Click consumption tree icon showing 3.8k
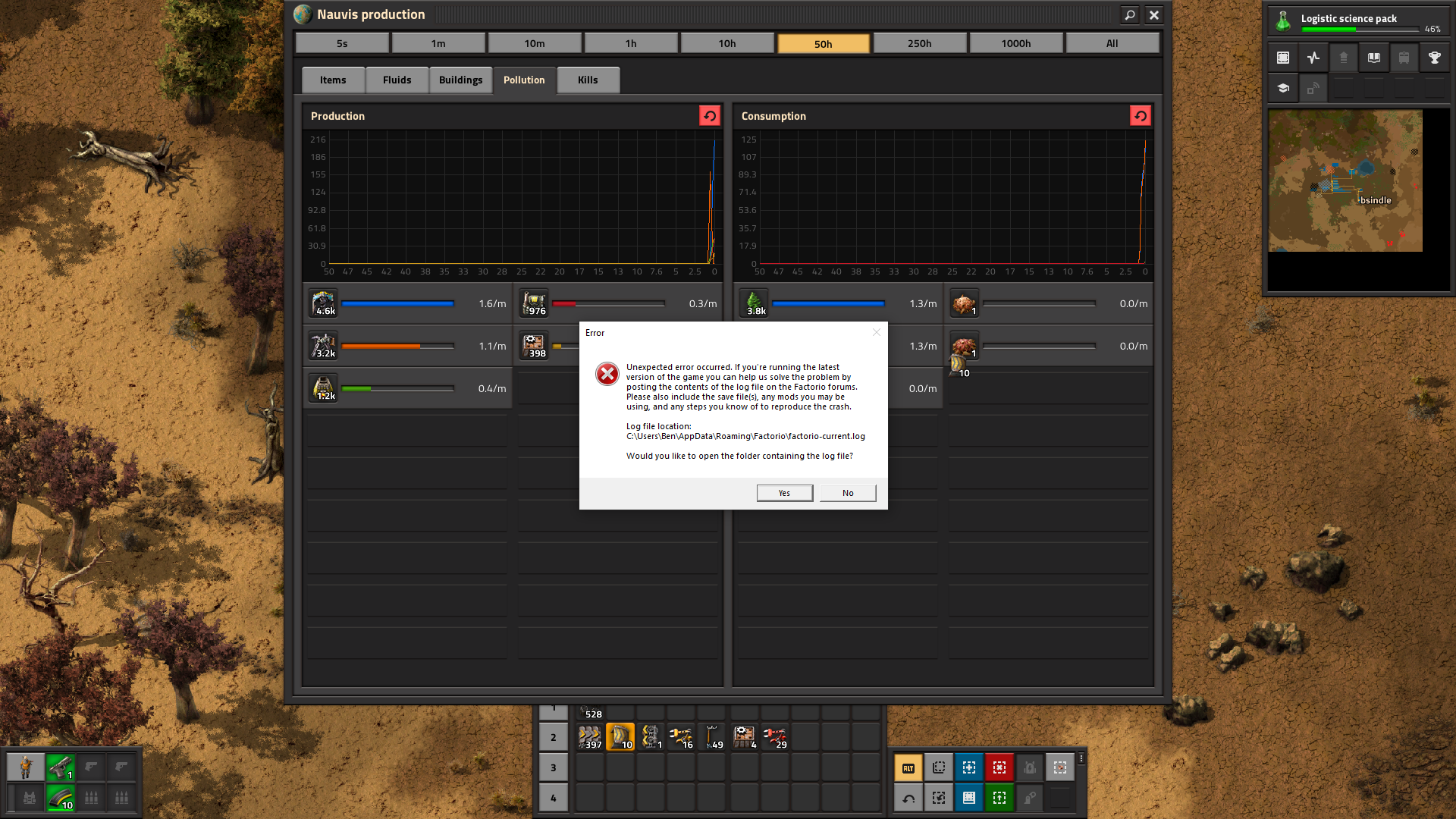 pyautogui.click(x=755, y=303)
